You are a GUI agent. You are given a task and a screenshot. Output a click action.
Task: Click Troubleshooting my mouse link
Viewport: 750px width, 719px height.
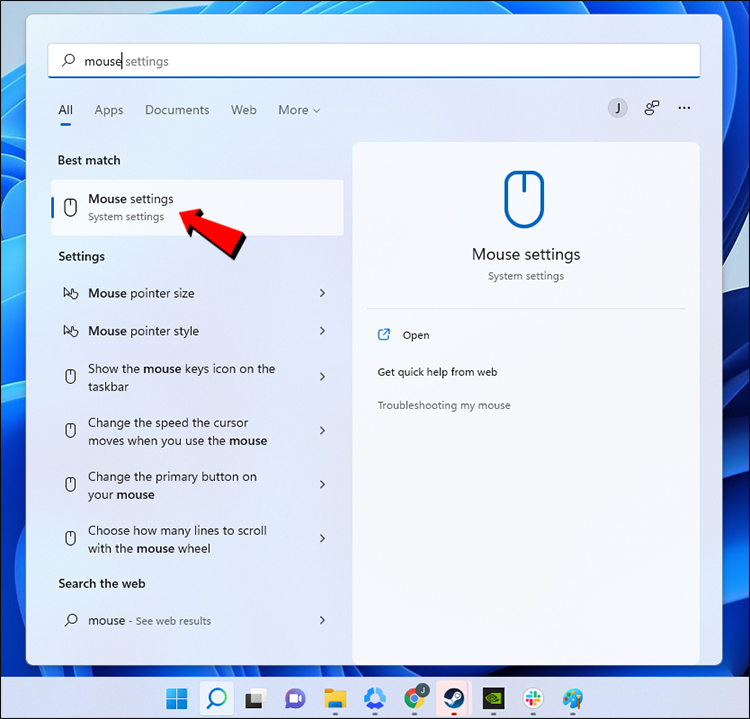pyautogui.click(x=444, y=405)
